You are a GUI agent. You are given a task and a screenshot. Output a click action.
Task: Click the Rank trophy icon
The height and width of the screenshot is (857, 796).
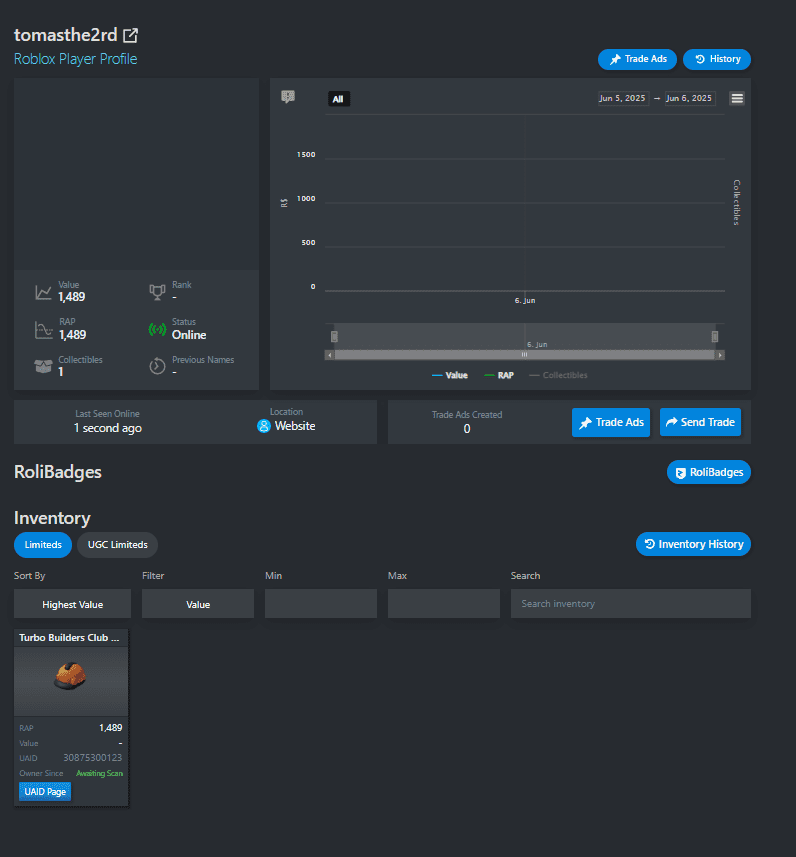[x=157, y=292]
